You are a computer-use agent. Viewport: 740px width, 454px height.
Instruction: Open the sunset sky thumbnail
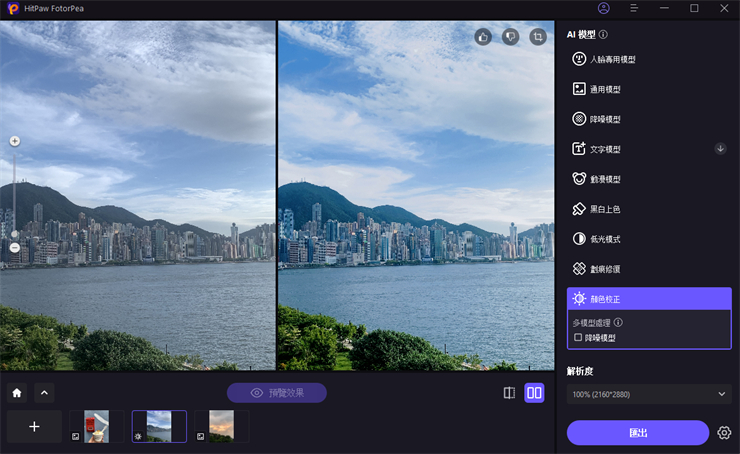(x=221, y=427)
